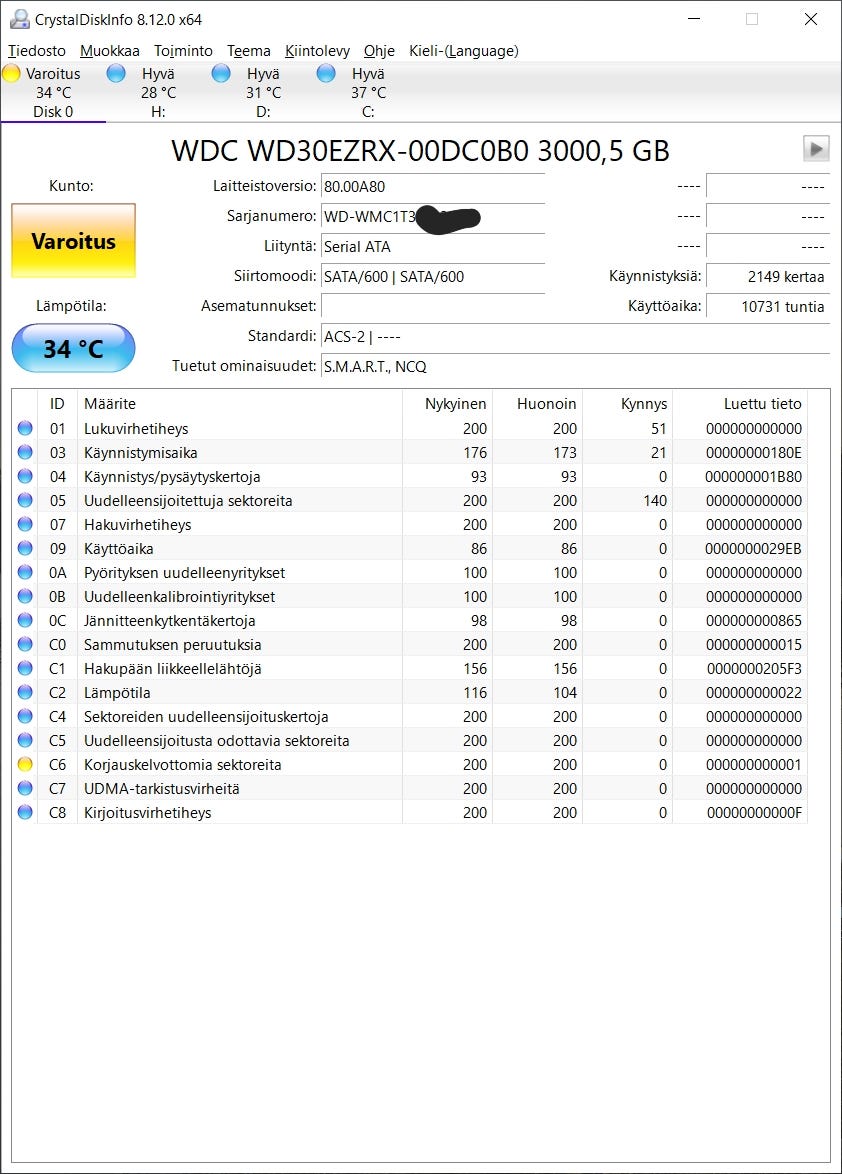Click the Huonoin column header
The width and height of the screenshot is (842, 1174).
point(537,404)
